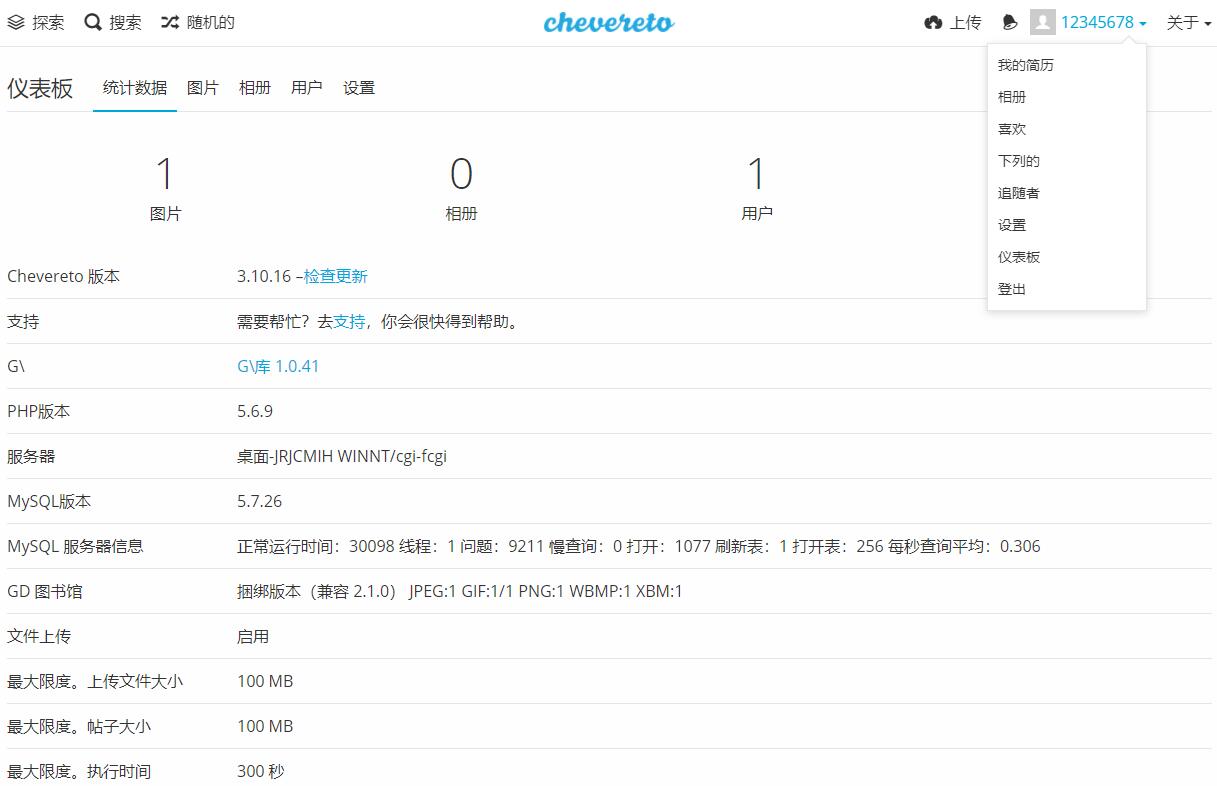Click the 服务器 row label
1217x786 pixels.
point(31,456)
